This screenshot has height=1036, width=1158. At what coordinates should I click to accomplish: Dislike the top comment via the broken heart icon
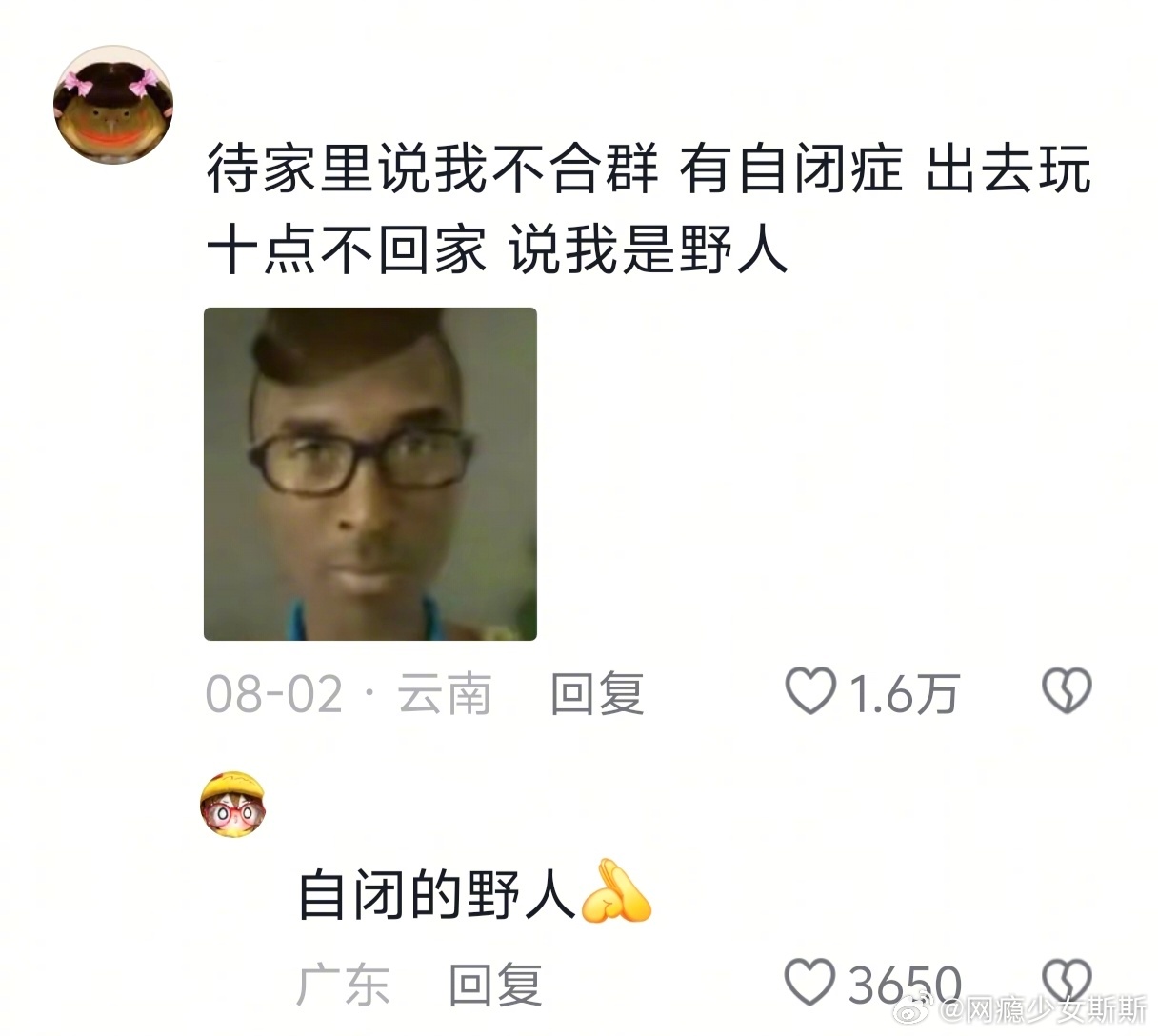coord(1068,692)
